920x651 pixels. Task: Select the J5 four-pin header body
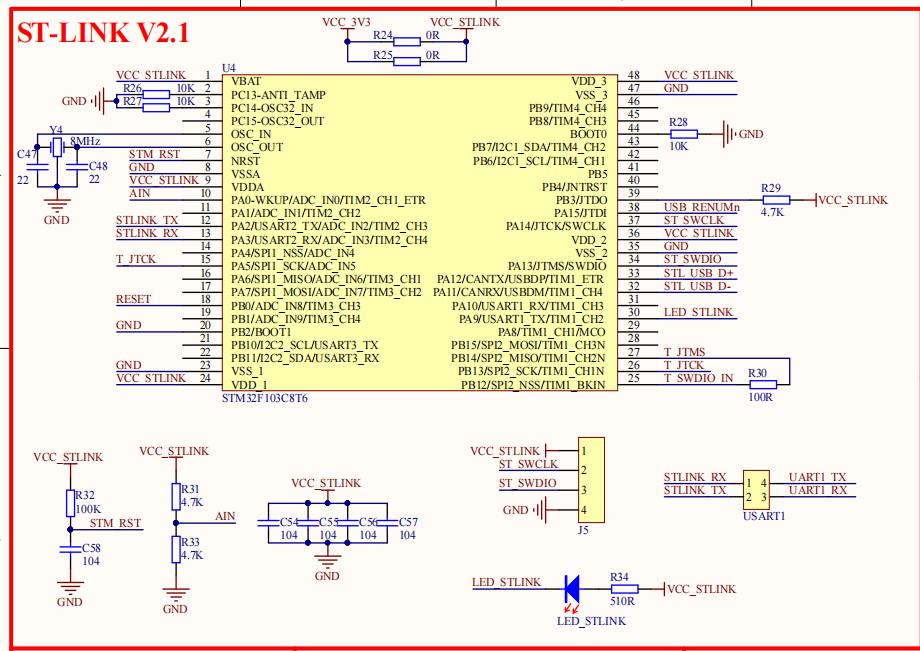pos(591,480)
